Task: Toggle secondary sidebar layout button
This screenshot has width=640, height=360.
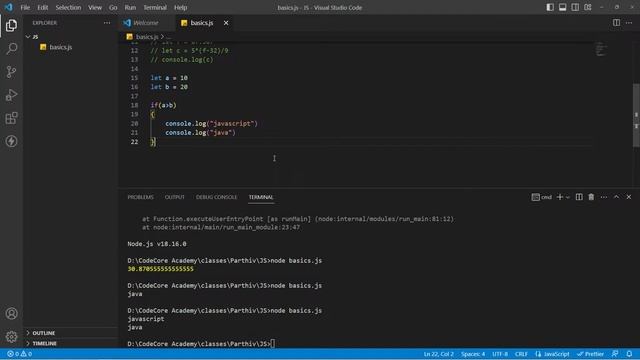Action: click(x=575, y=7)
